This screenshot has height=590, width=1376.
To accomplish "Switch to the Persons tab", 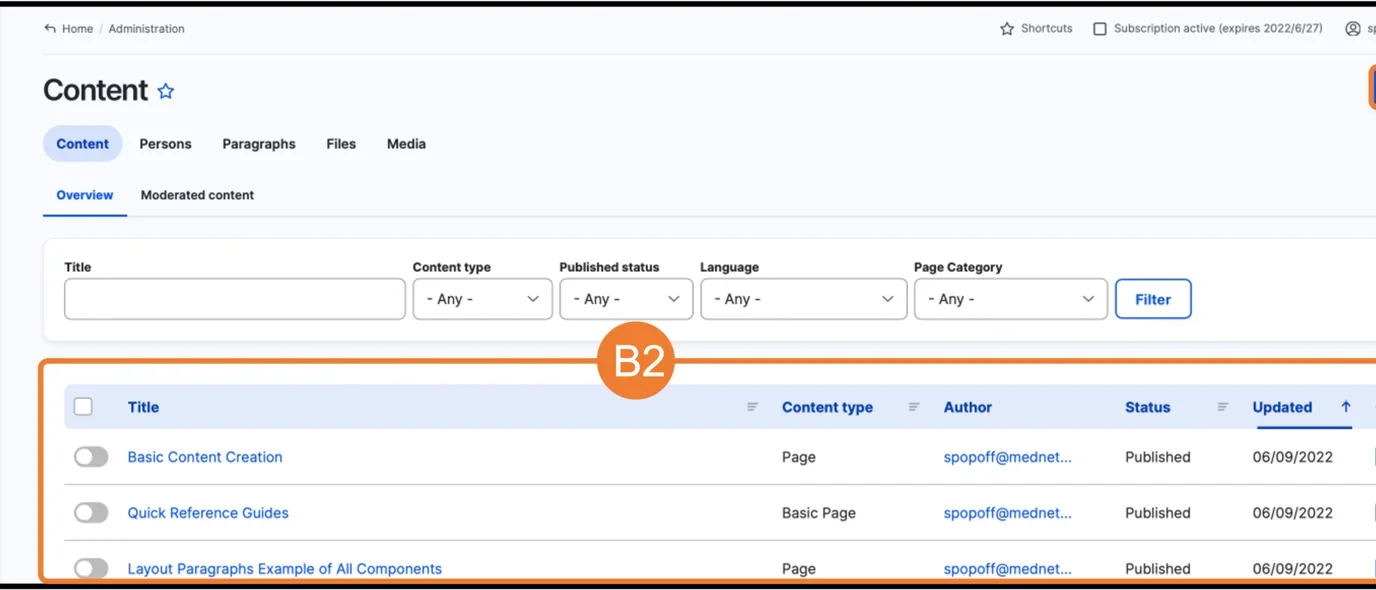I will [165, 144].
